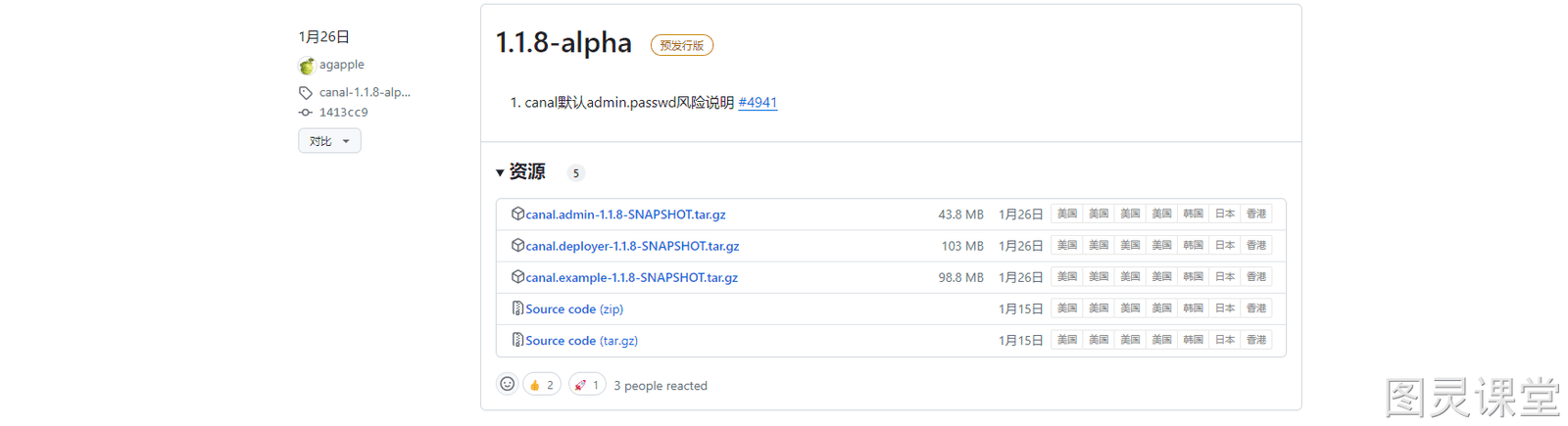Use 日本 mirror for canal.example file

(x=1225, y=276)
